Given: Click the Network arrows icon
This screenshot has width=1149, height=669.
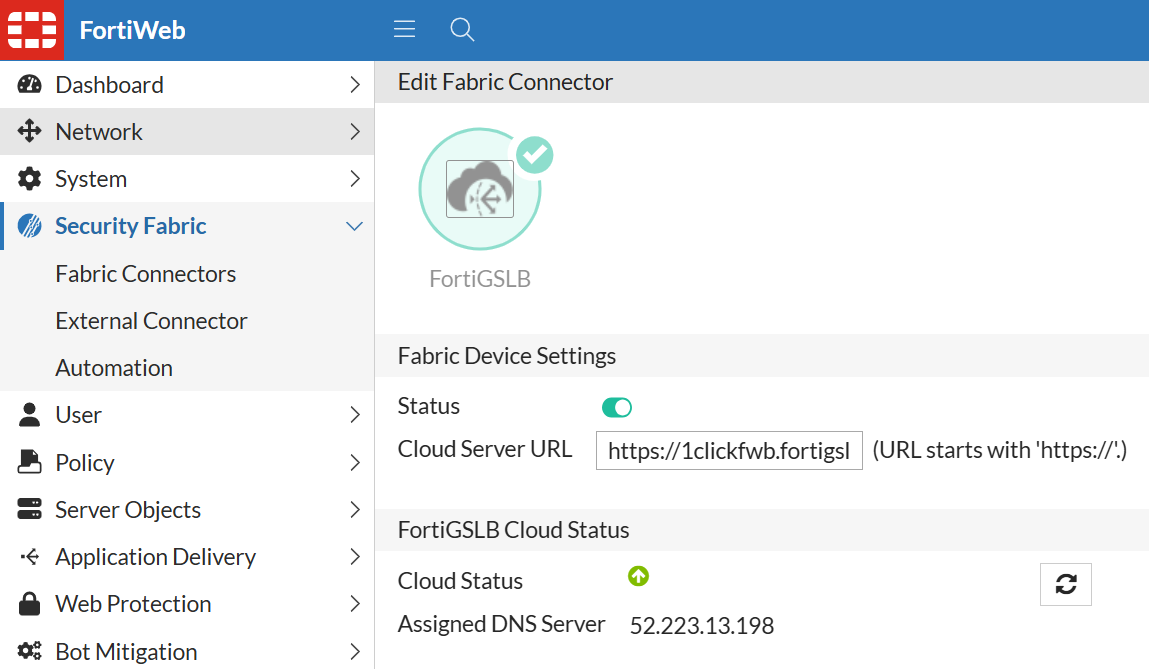Looking at the screenshot, I should (29, 131).
